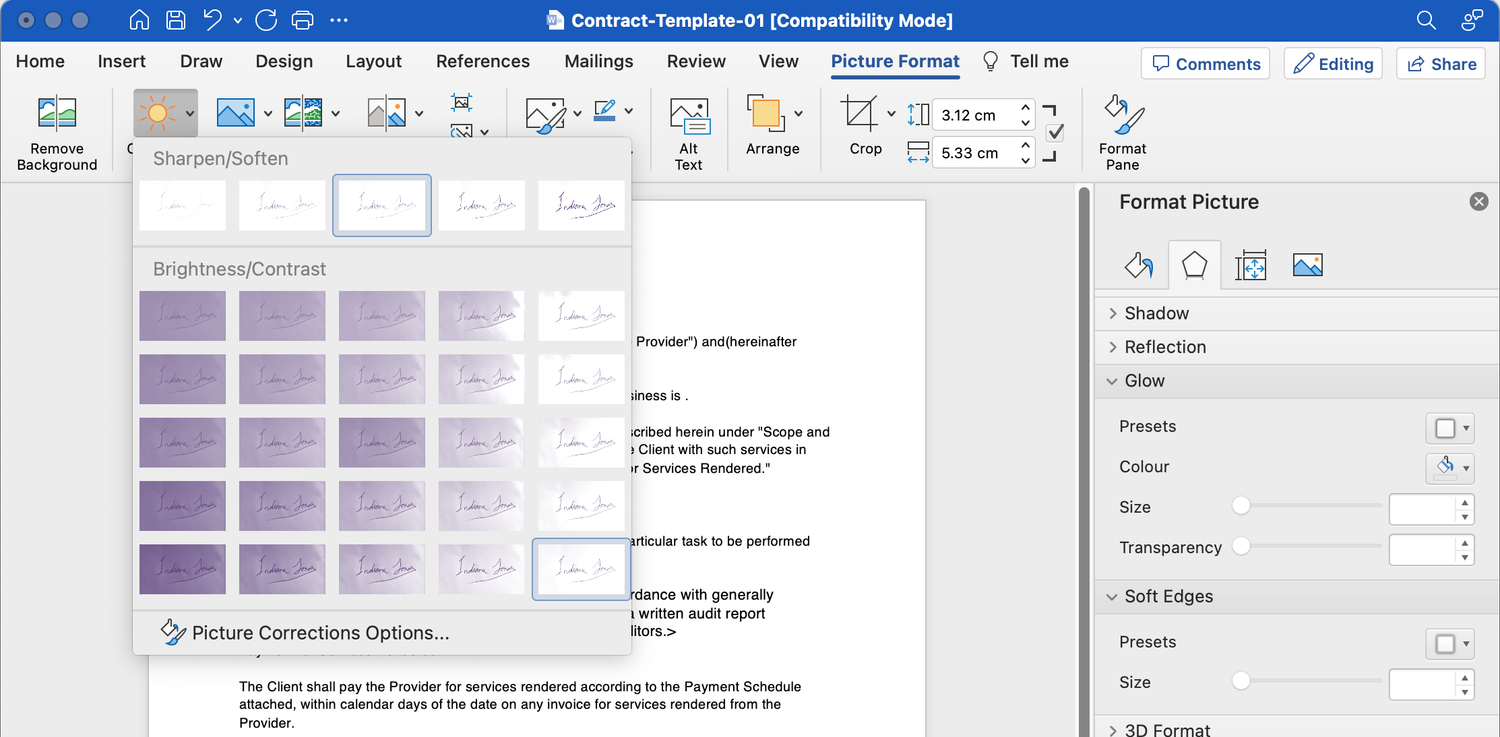Switch to Fill & Line tab in Format Picture

[x=1138, y=264]
